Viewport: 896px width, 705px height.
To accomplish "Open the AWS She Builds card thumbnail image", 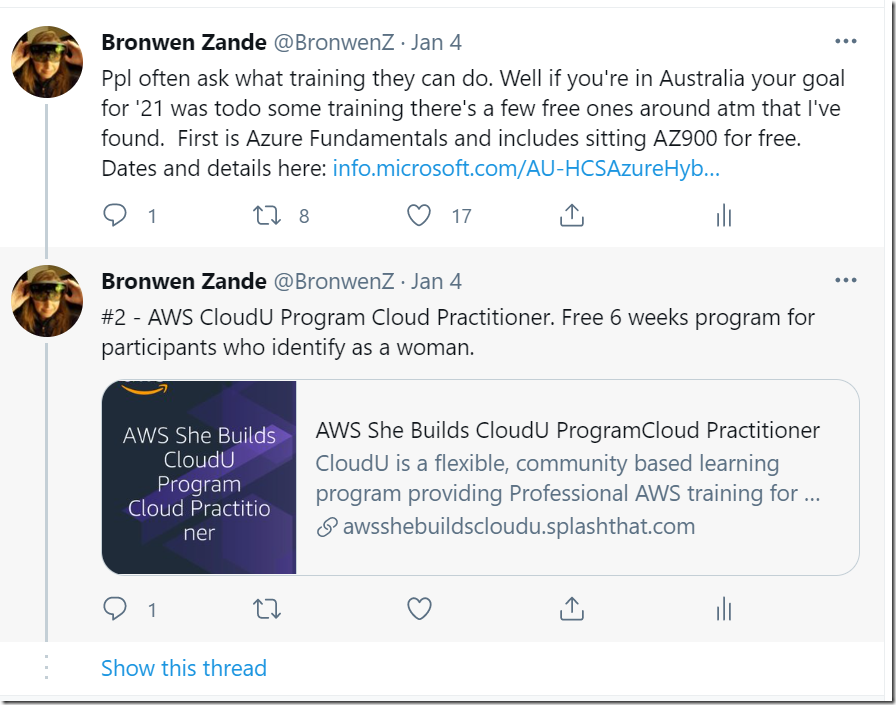I will point(199,477).
